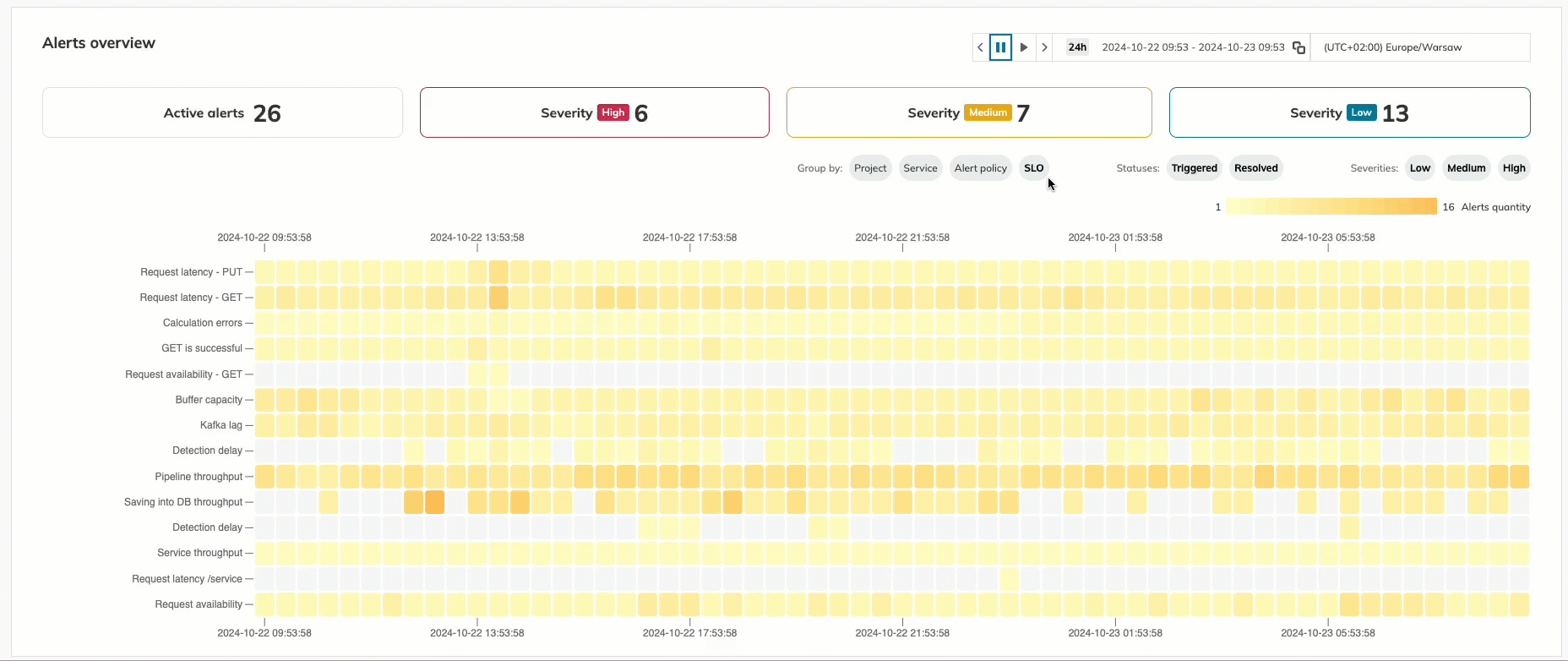This screenshot has height=661, width=1568.
Task: Click the top 2024-10-22 17:53:58 axis marker
Action: (689, 238)
